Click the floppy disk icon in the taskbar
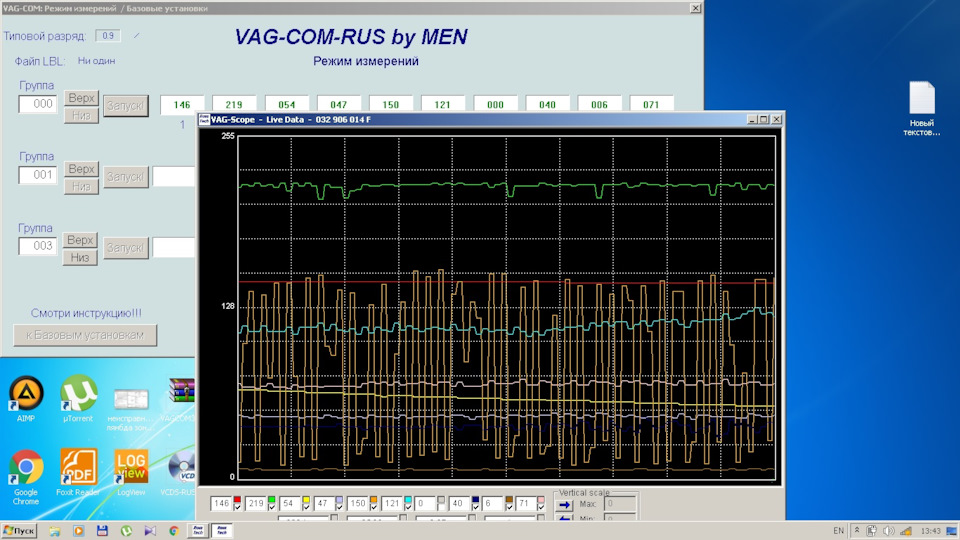 pos(102,531)
